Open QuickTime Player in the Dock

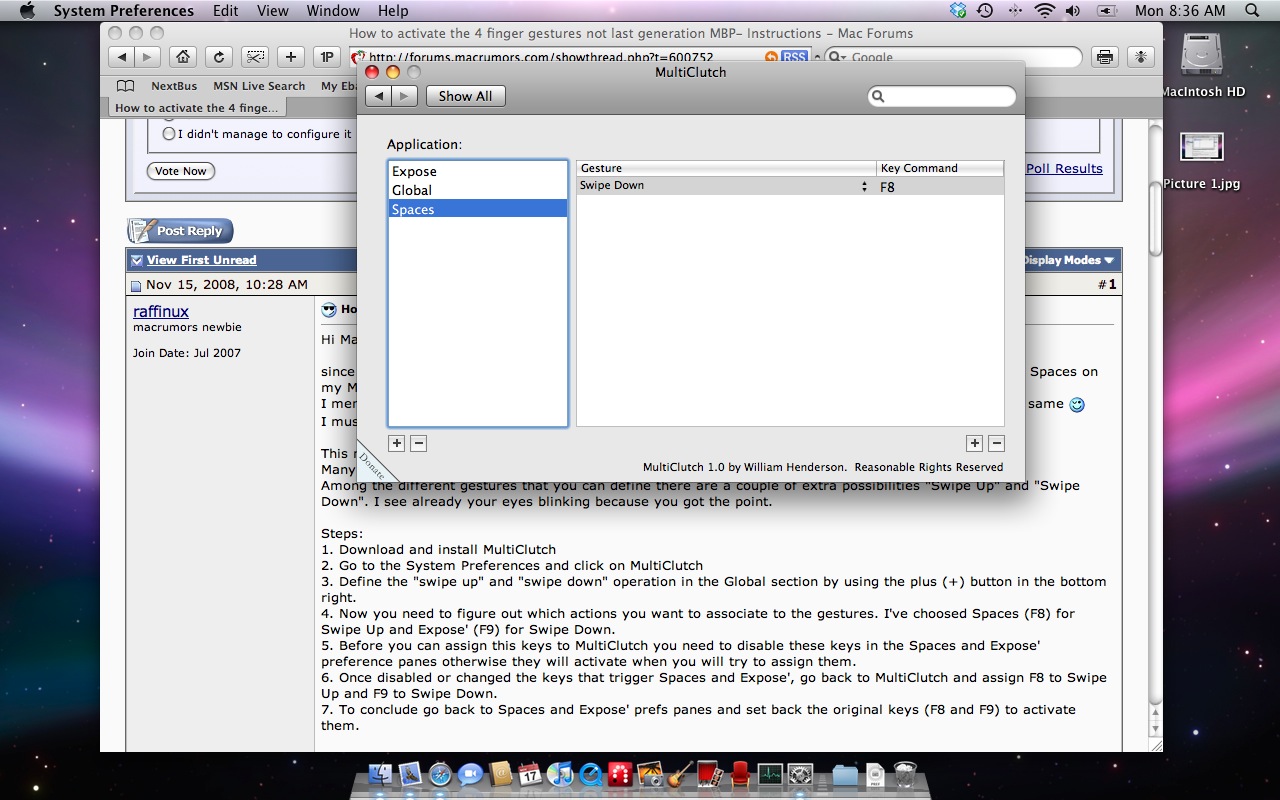pyautogui.click(x=590, y=774)
